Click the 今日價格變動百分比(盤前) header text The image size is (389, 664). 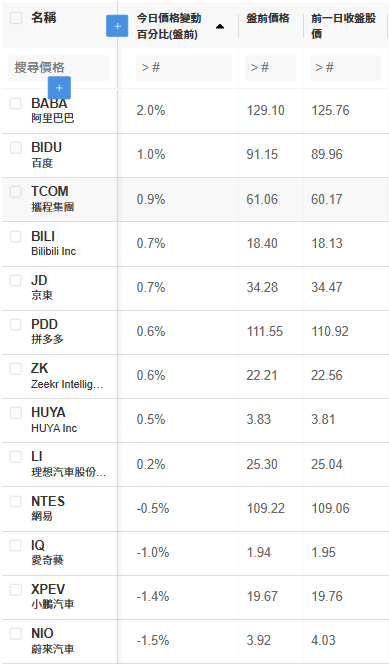[169, 26]
